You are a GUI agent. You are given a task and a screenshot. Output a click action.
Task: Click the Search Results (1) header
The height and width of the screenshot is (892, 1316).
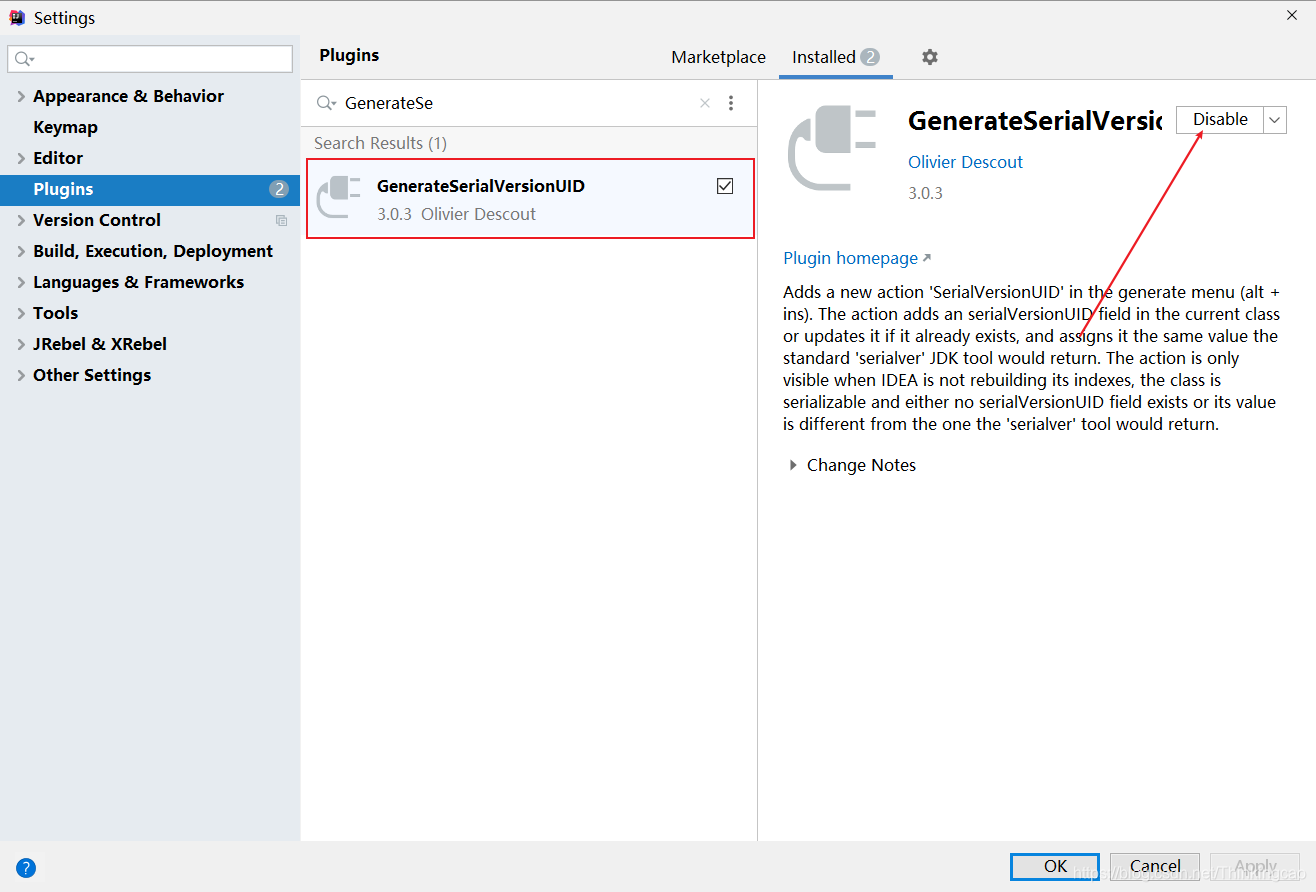380,143
